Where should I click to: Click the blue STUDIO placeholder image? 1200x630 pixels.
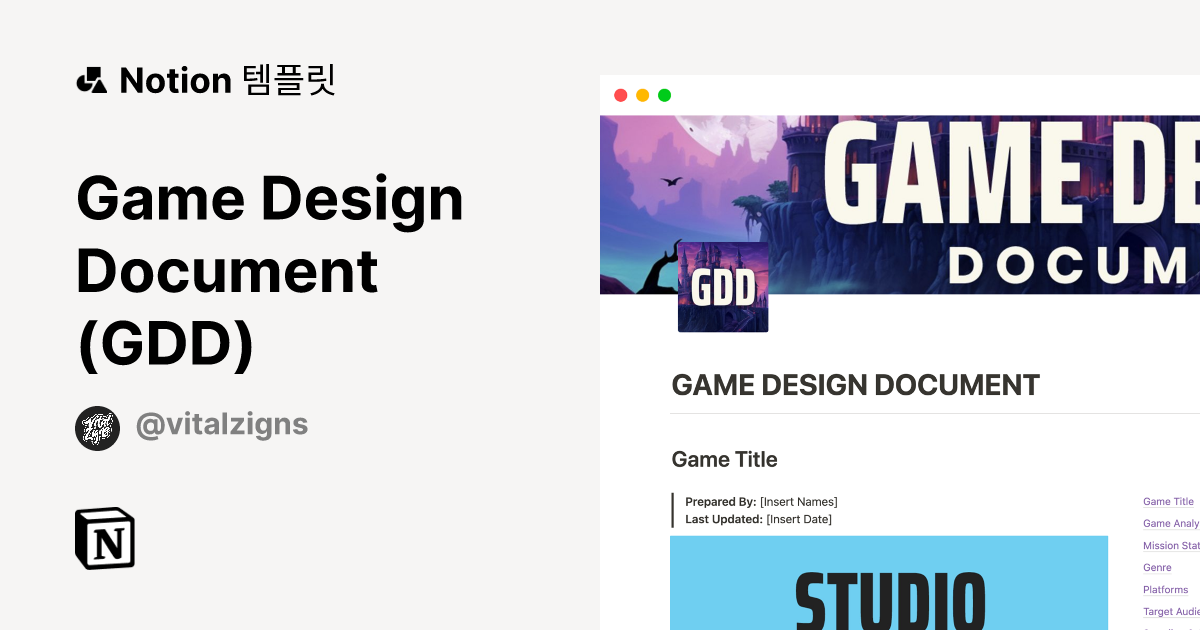(890, 583)
